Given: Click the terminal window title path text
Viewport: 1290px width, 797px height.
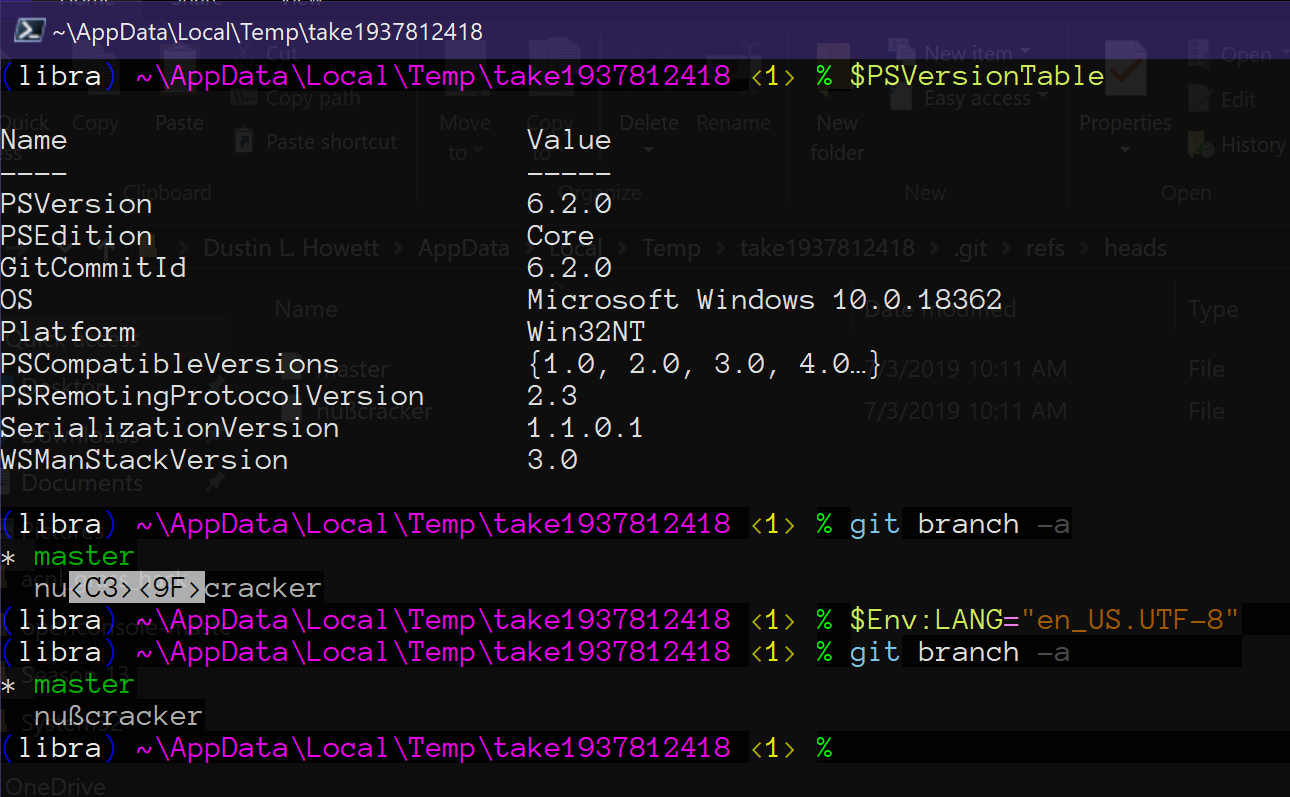Looking at the screenshot, I should 267,32.
